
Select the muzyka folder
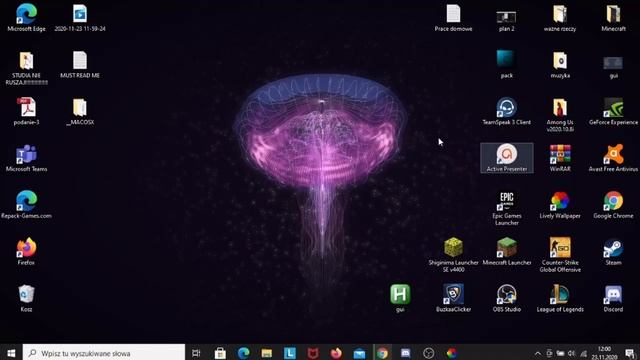click(560, 64)
